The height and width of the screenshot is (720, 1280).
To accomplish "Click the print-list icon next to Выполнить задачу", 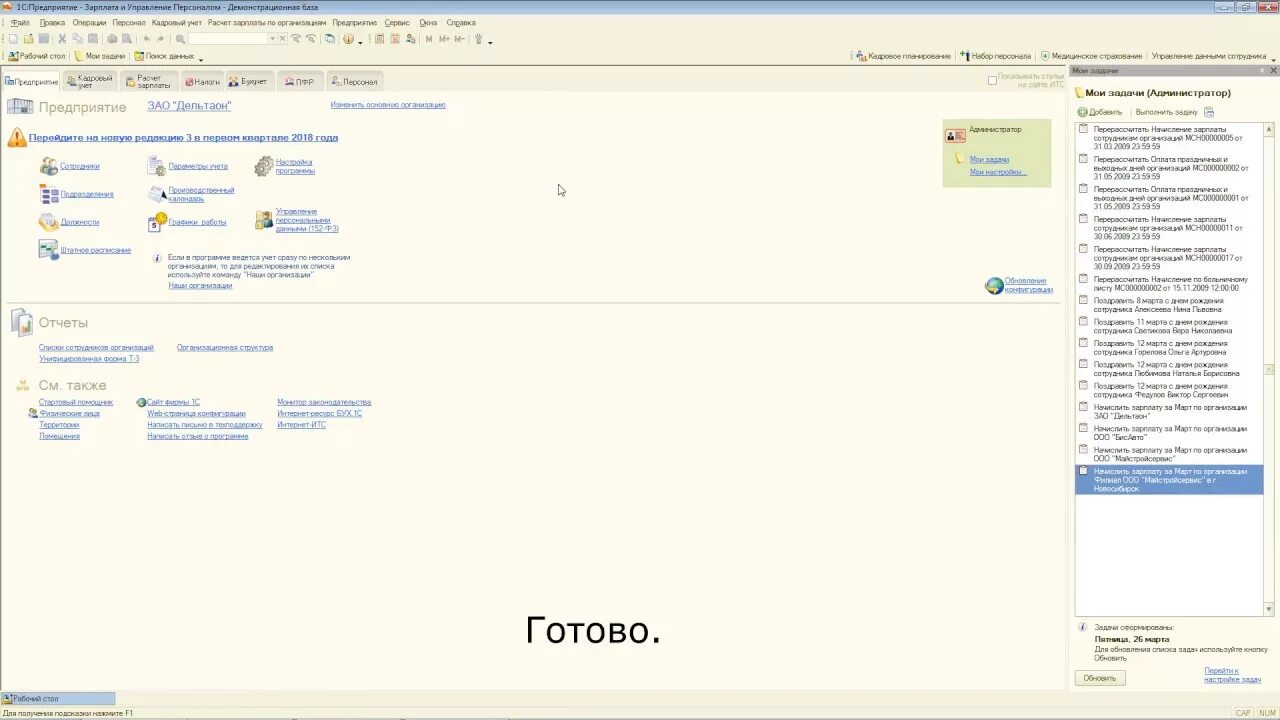I will click(1209, 112).
